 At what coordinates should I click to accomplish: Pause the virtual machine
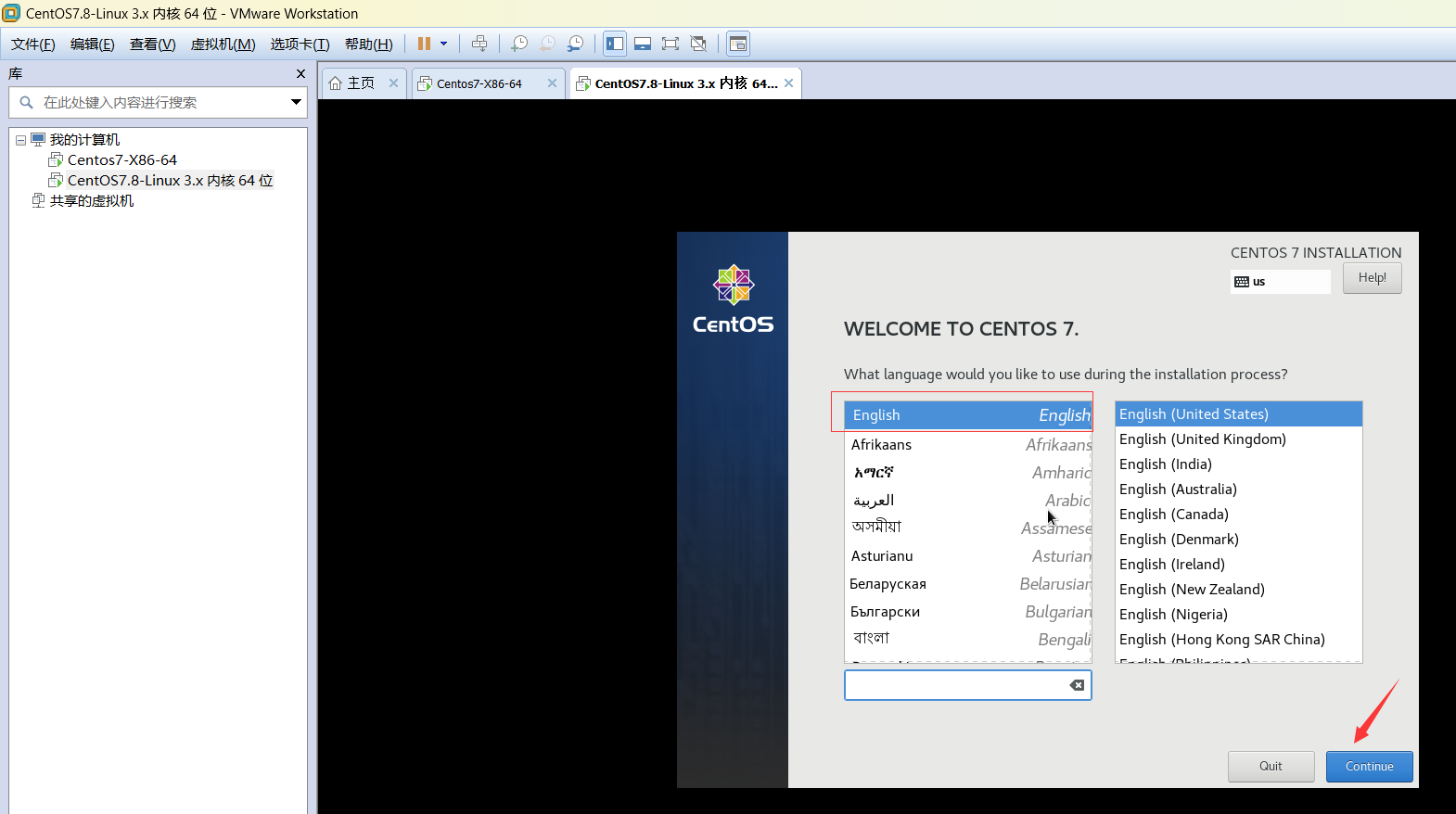[x=424, y=44]
